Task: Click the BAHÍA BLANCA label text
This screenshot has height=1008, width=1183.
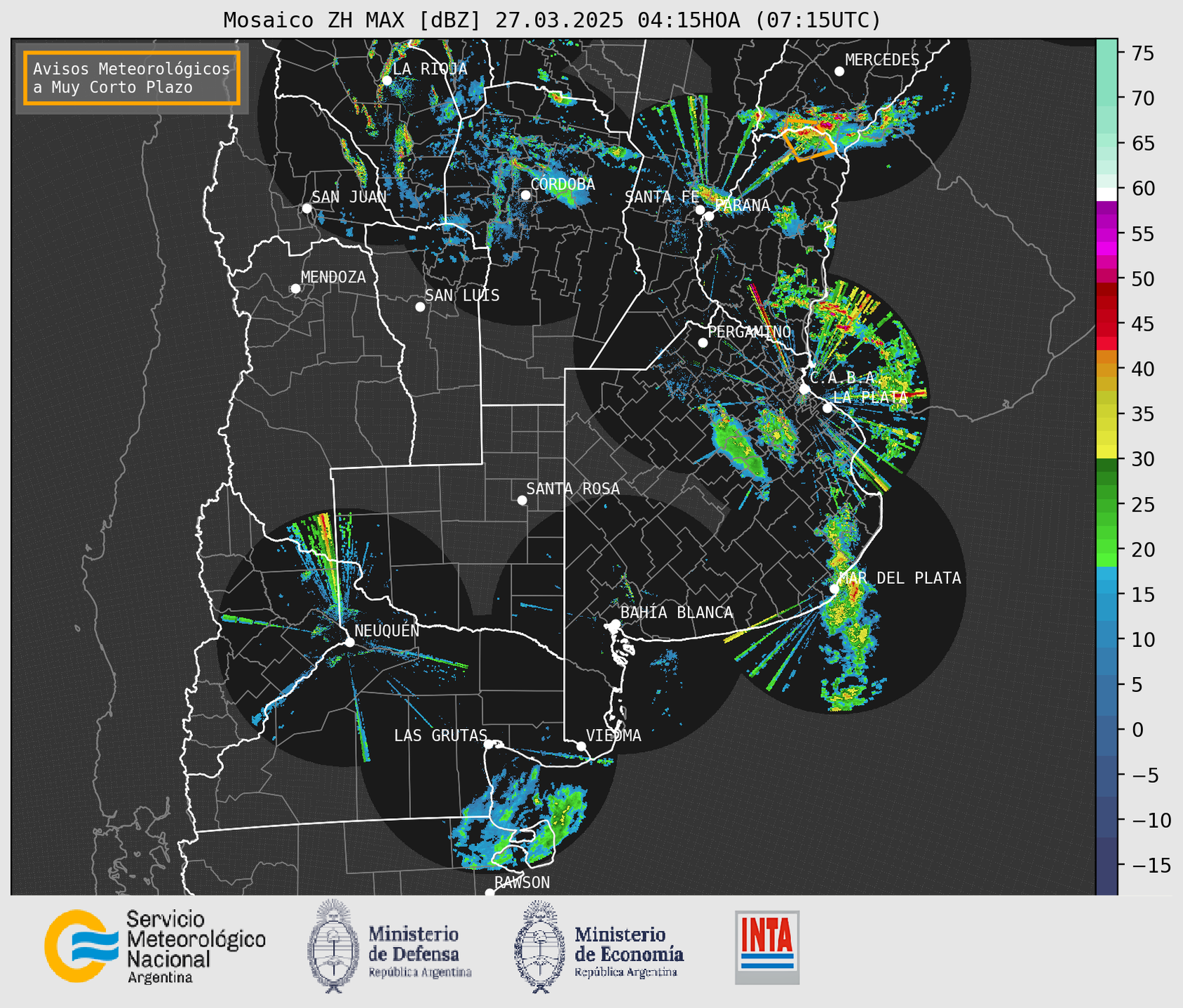Action: [677, 613]
